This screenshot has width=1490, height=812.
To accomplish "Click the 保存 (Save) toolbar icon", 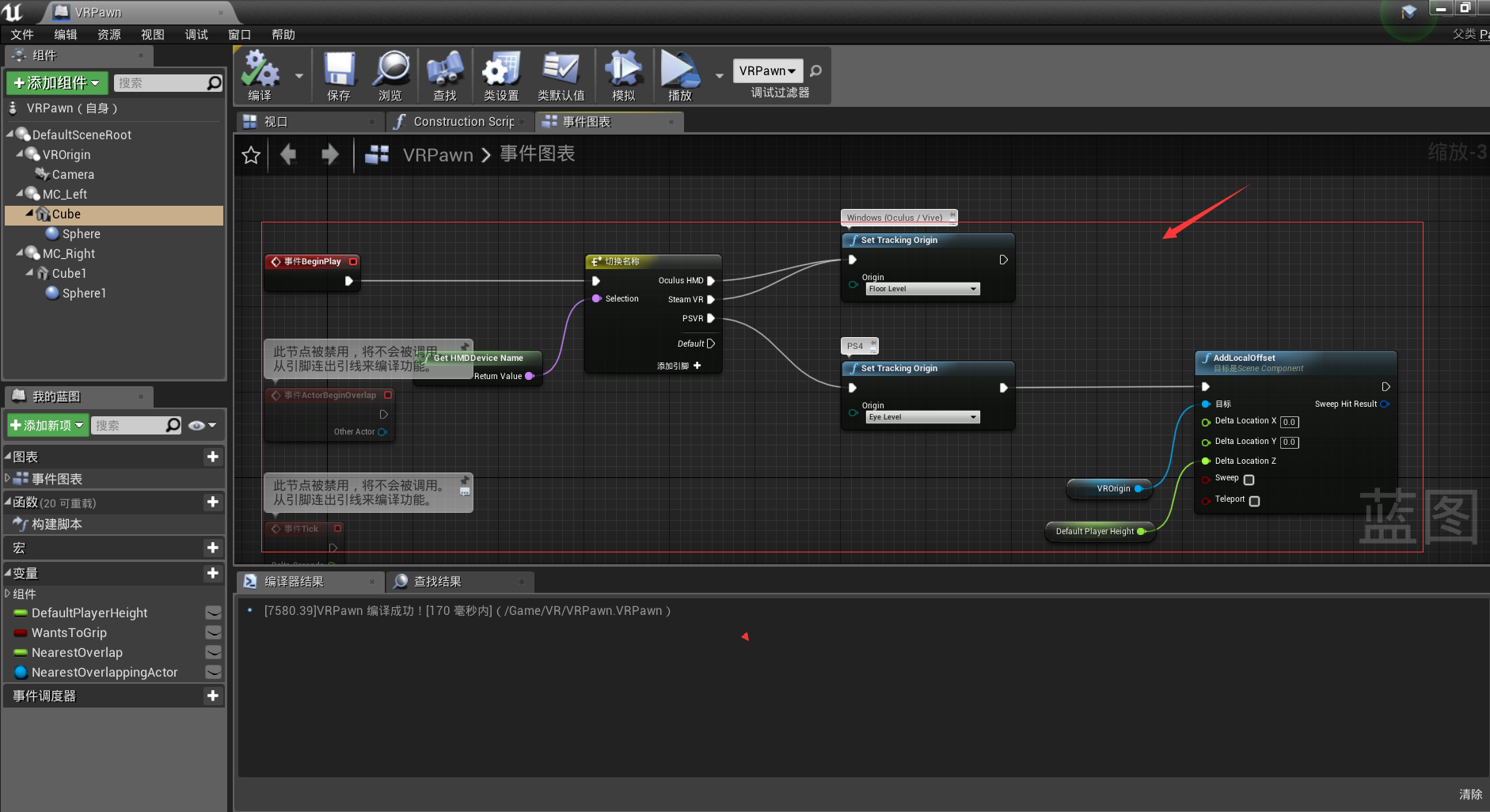I will (340, 71).
